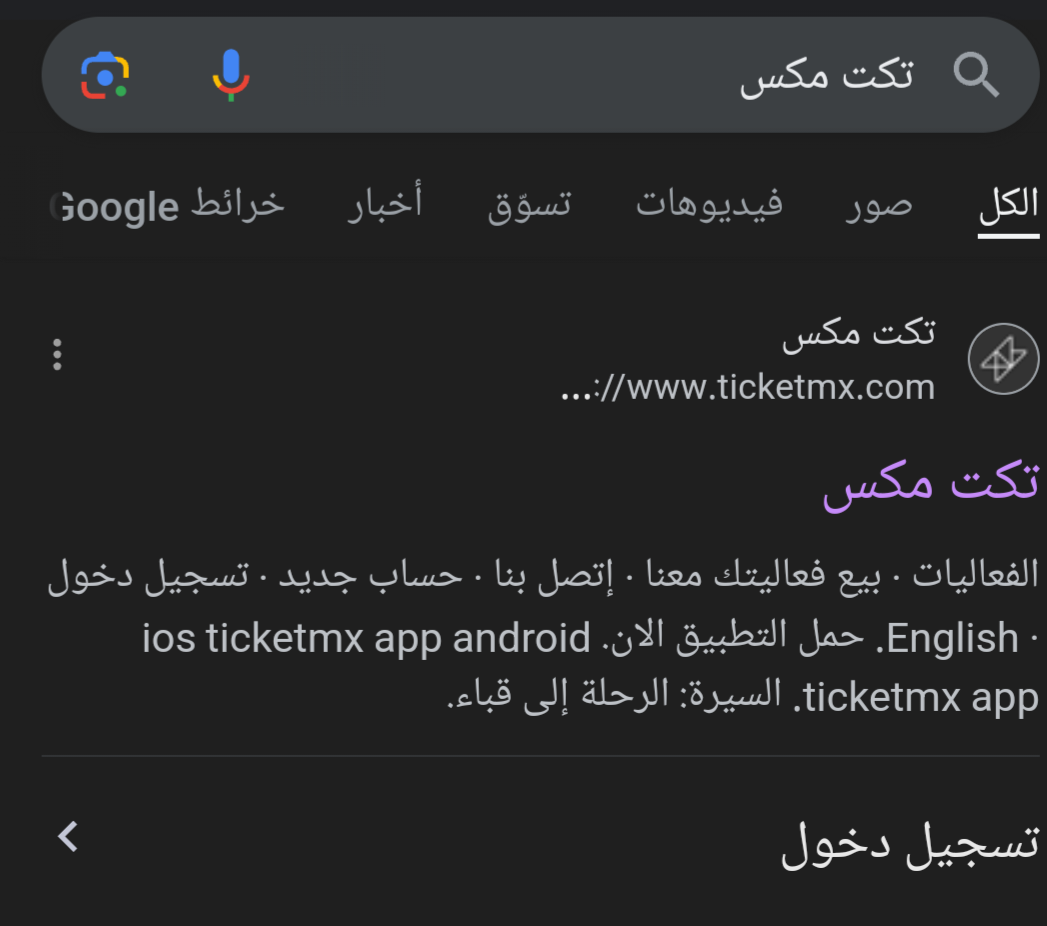The image size is (1047, 926).
Task: Click the www.ticketmx.com URL text
Action: (x=748, y=387)
